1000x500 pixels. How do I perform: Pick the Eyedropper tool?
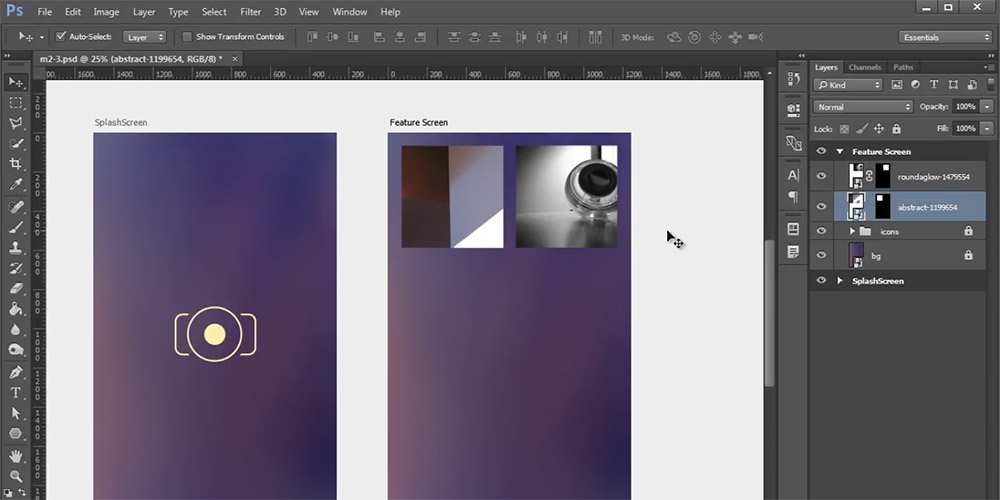(16, 186)
